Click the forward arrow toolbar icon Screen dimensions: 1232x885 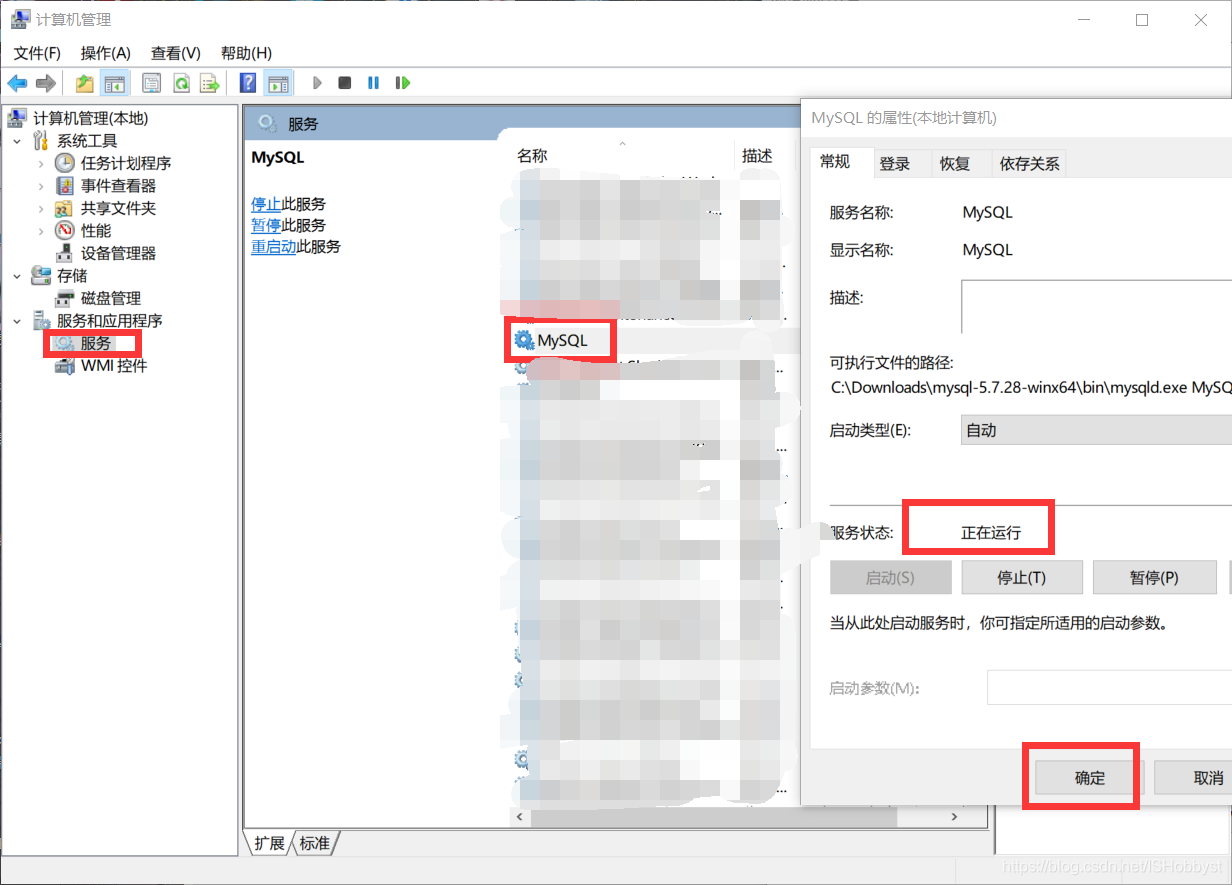[x=45, y=83]
